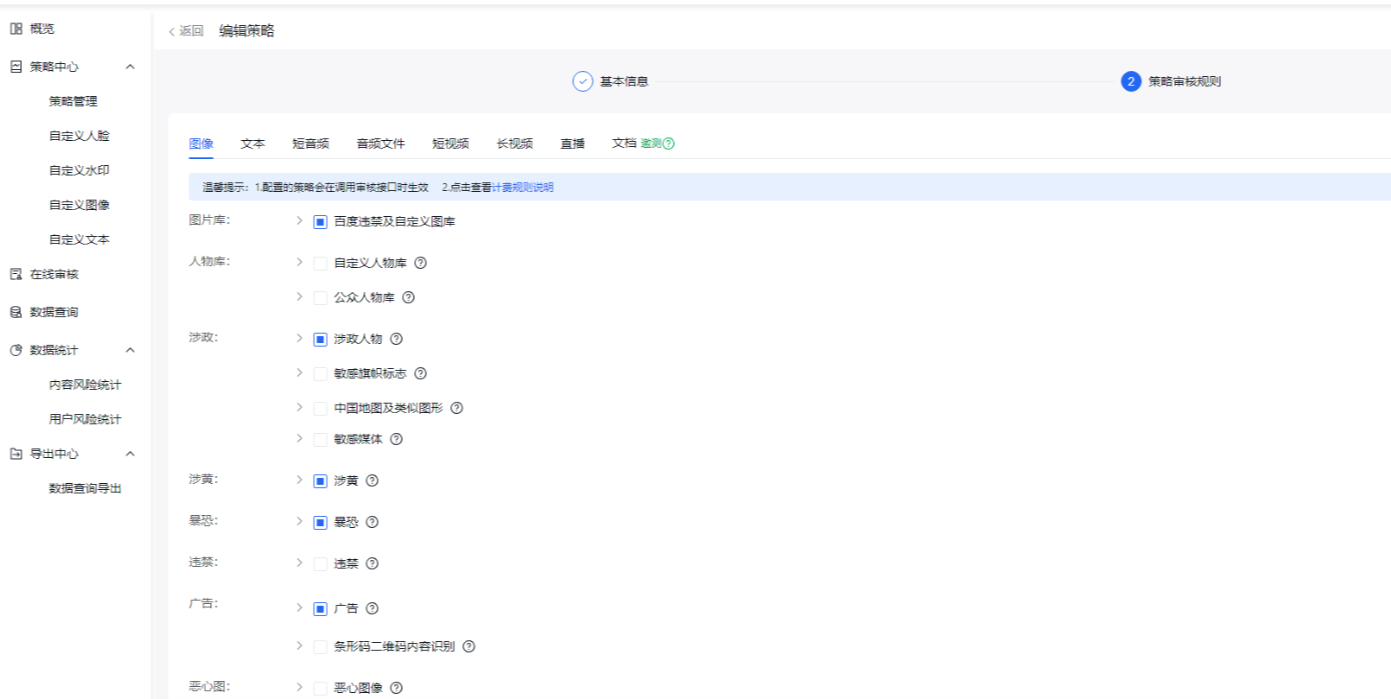Open the 文档 tab

coord(624,144)
